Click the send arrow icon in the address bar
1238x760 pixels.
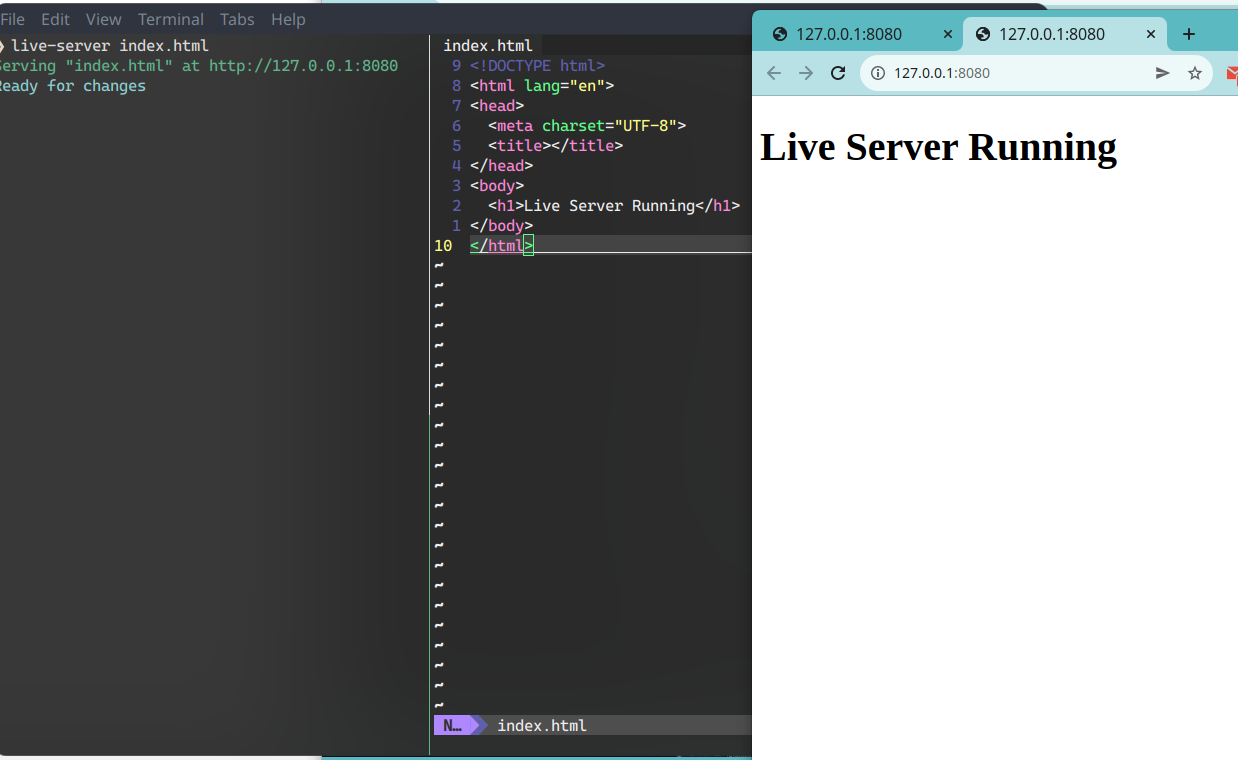click(1161, 72)
